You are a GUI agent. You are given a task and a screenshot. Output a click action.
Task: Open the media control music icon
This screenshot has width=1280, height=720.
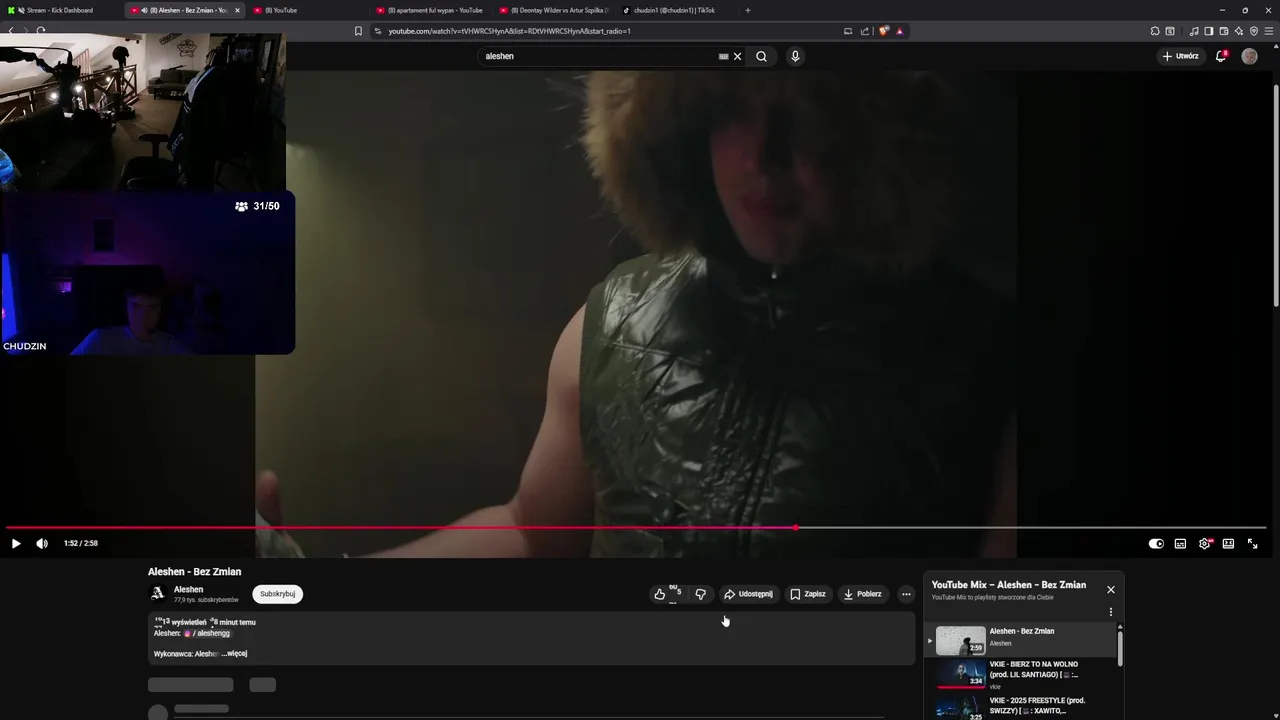[x=1193, y=31]
